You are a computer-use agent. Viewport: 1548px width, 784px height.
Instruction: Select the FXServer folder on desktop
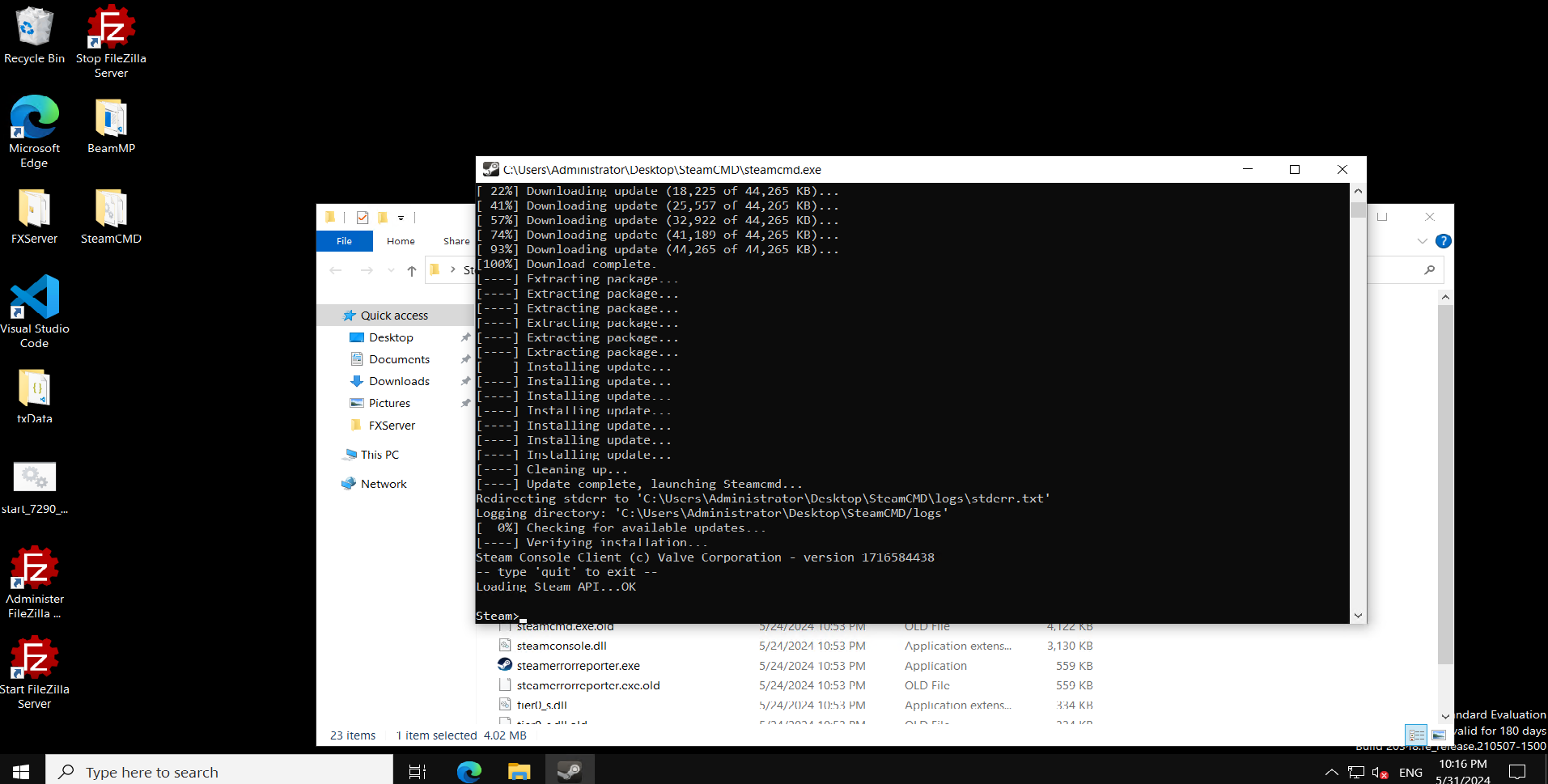tap(34, 216)
